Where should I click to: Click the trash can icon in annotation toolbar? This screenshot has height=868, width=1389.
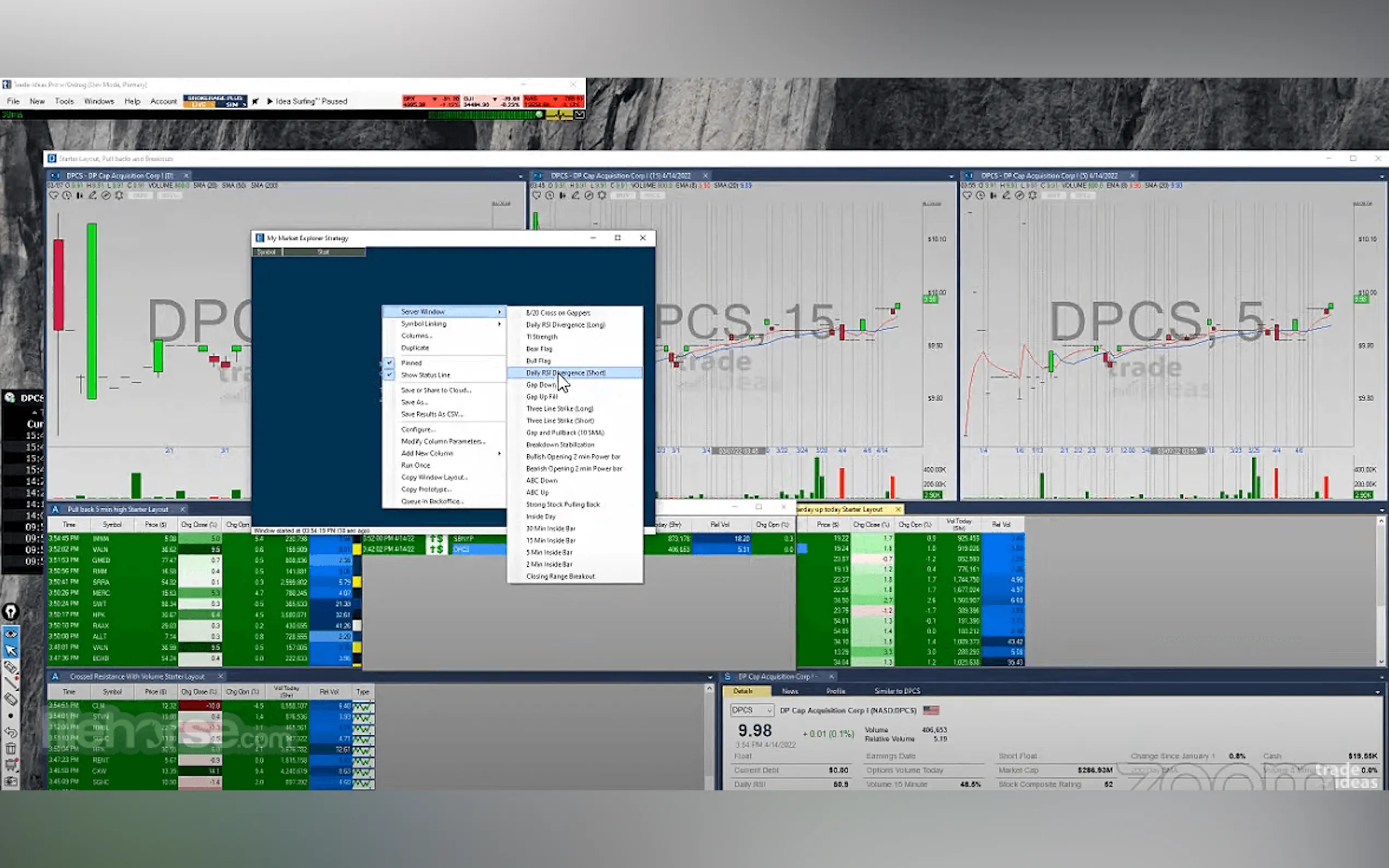pyautogui.click(x=10, y=749)
